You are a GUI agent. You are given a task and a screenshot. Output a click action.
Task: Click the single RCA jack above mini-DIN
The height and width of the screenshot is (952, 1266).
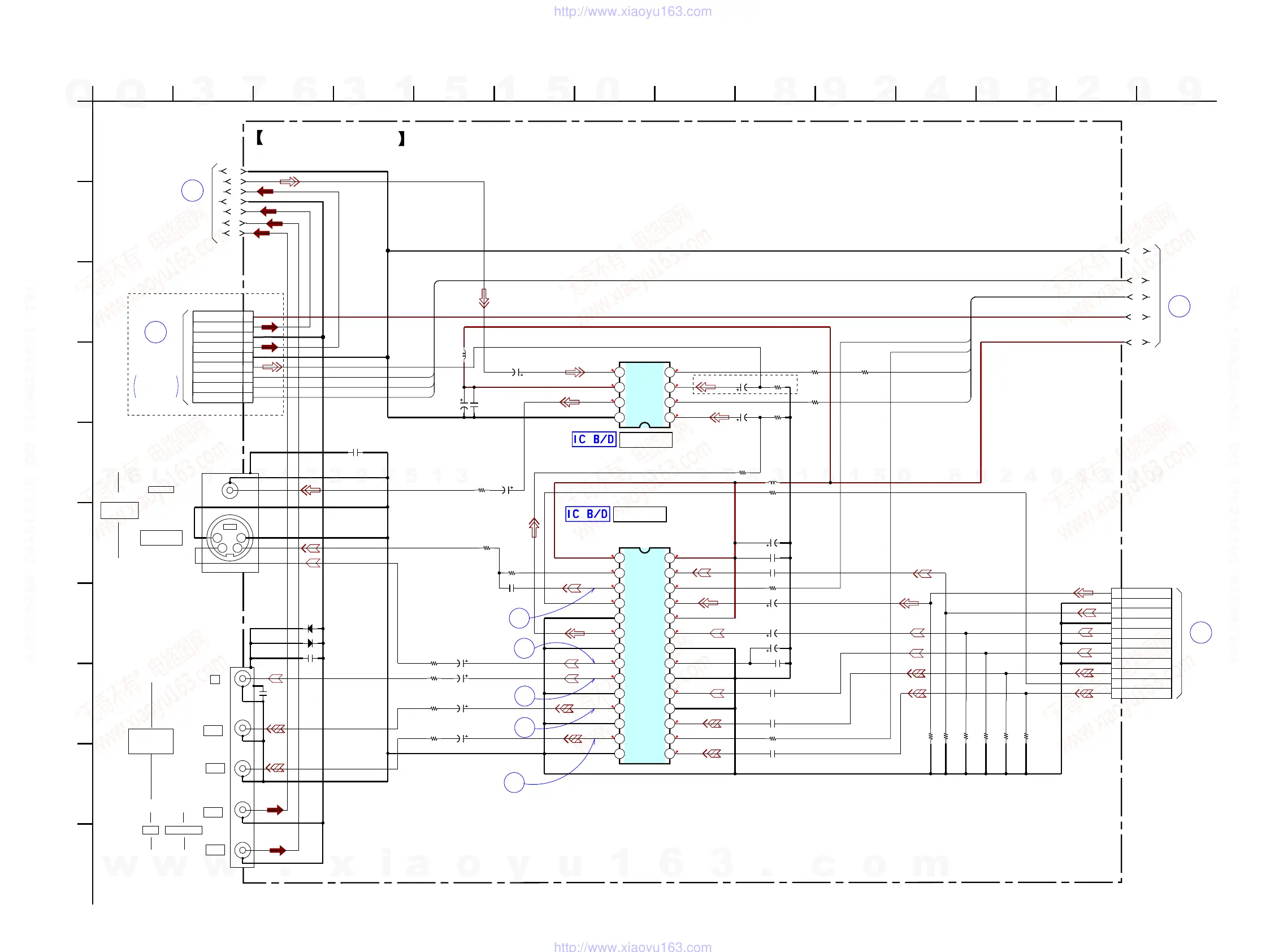[x=229, y=490]
